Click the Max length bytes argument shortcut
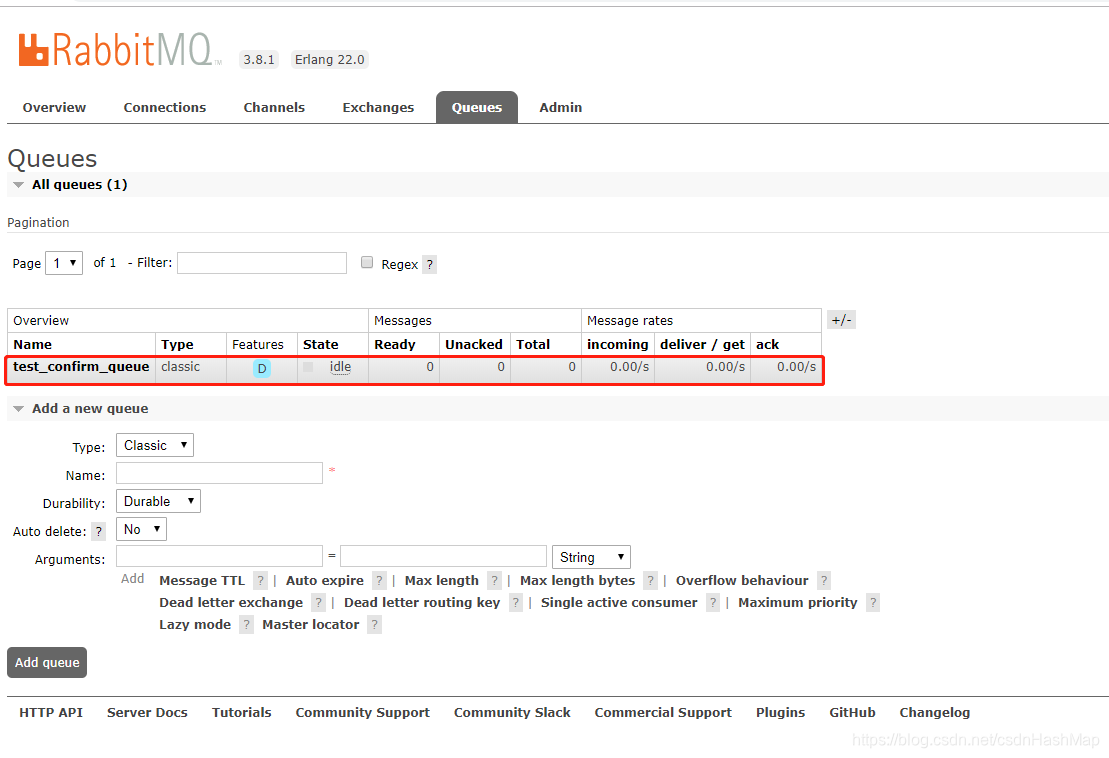The image size is (1109, 758). pyautogui.click(x=577, y=581)
